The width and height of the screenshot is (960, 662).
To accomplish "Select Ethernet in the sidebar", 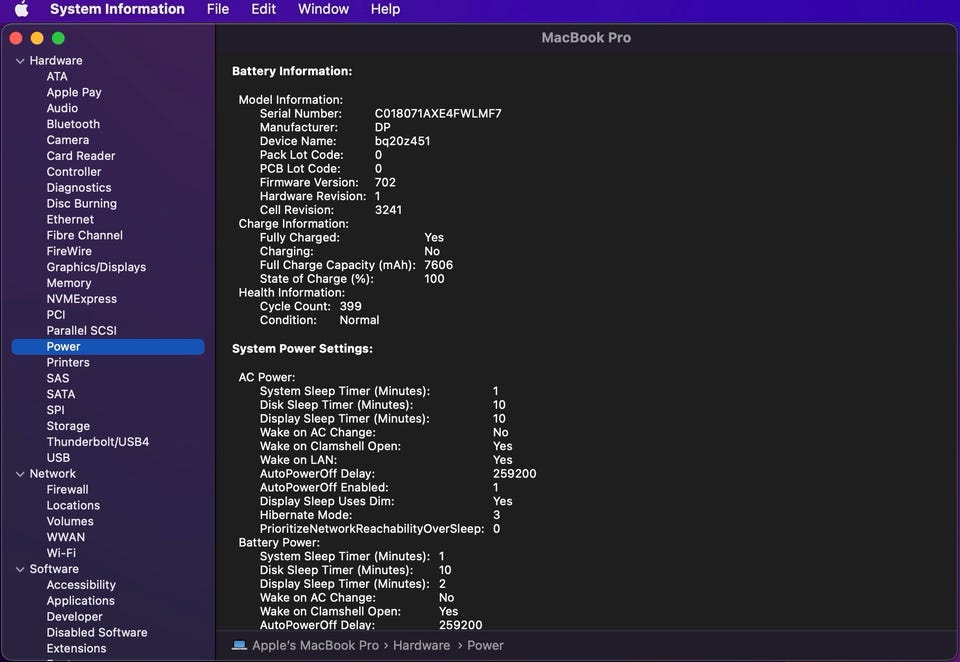I will click(70, 220).
